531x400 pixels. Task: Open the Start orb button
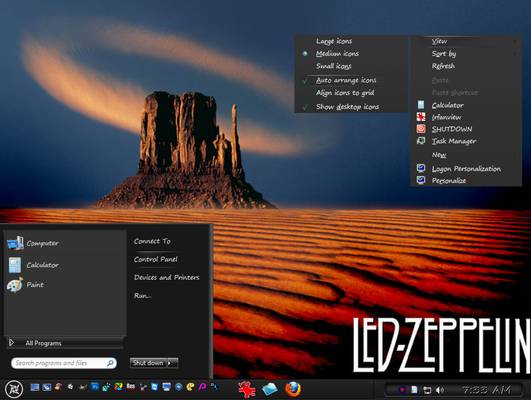click(14, 389)
